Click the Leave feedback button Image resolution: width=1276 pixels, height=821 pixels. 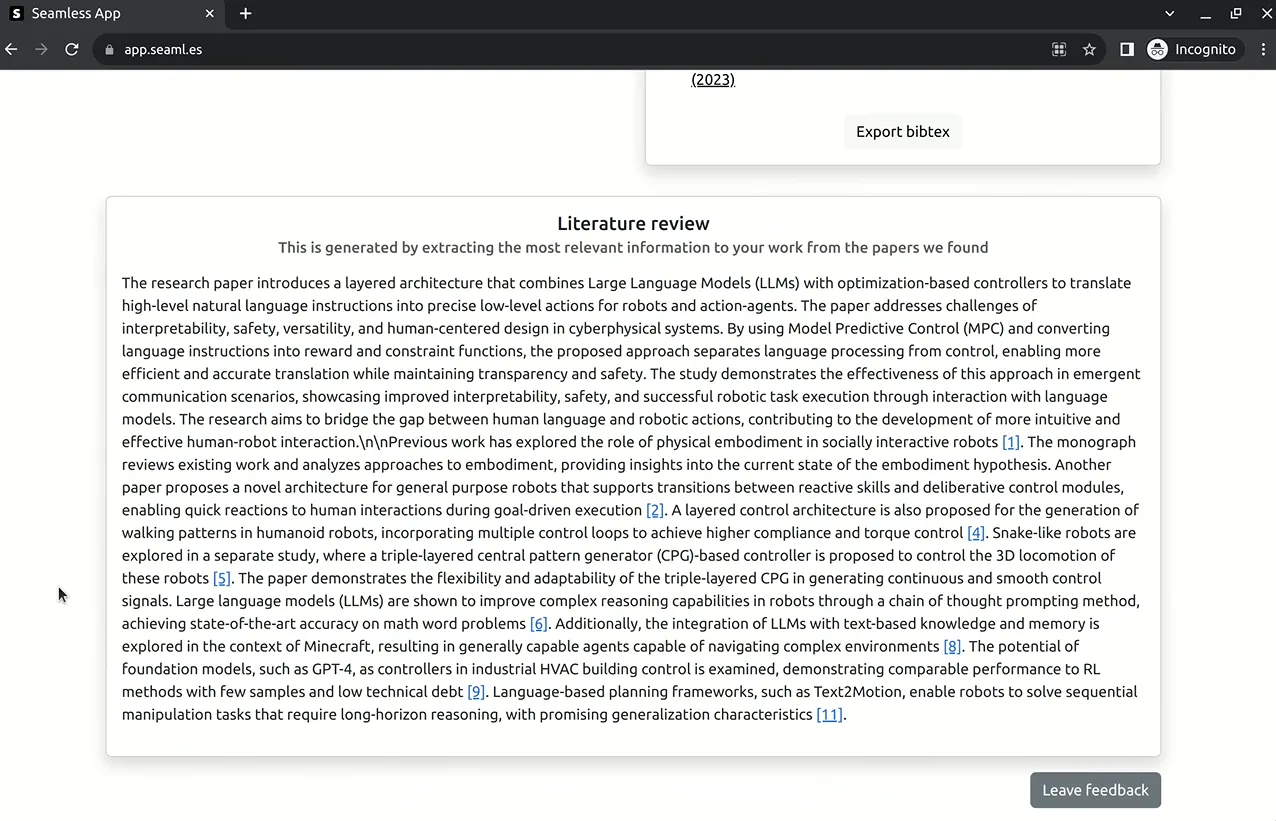coord(1095,790)
